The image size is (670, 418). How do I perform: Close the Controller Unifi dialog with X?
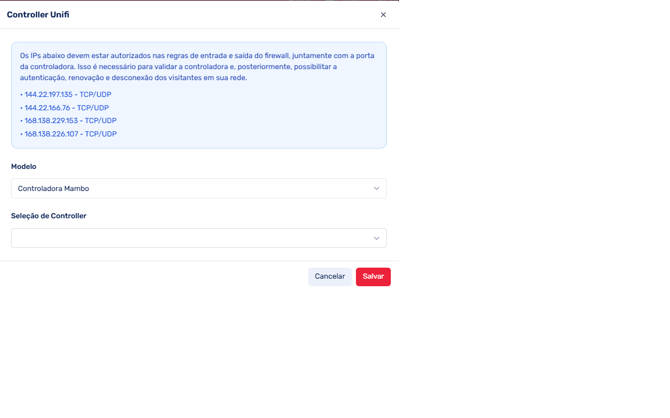(x=383, y=15)
